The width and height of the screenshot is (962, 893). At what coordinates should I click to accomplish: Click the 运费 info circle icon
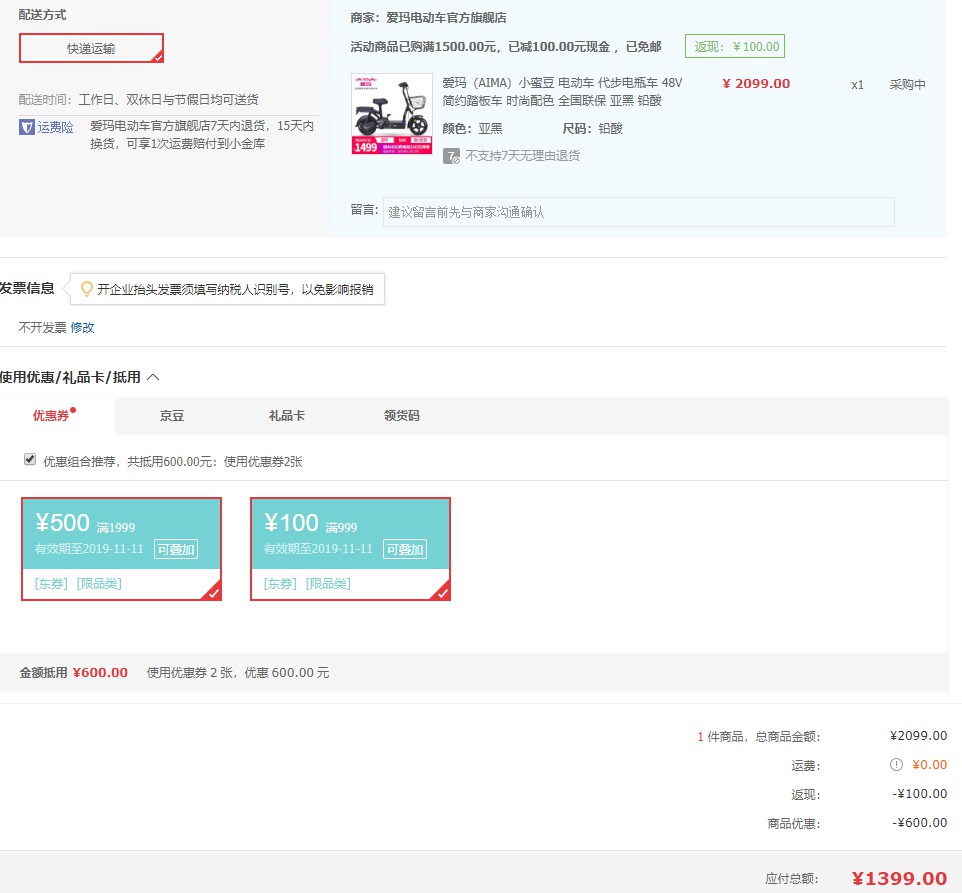click(896, 765)
